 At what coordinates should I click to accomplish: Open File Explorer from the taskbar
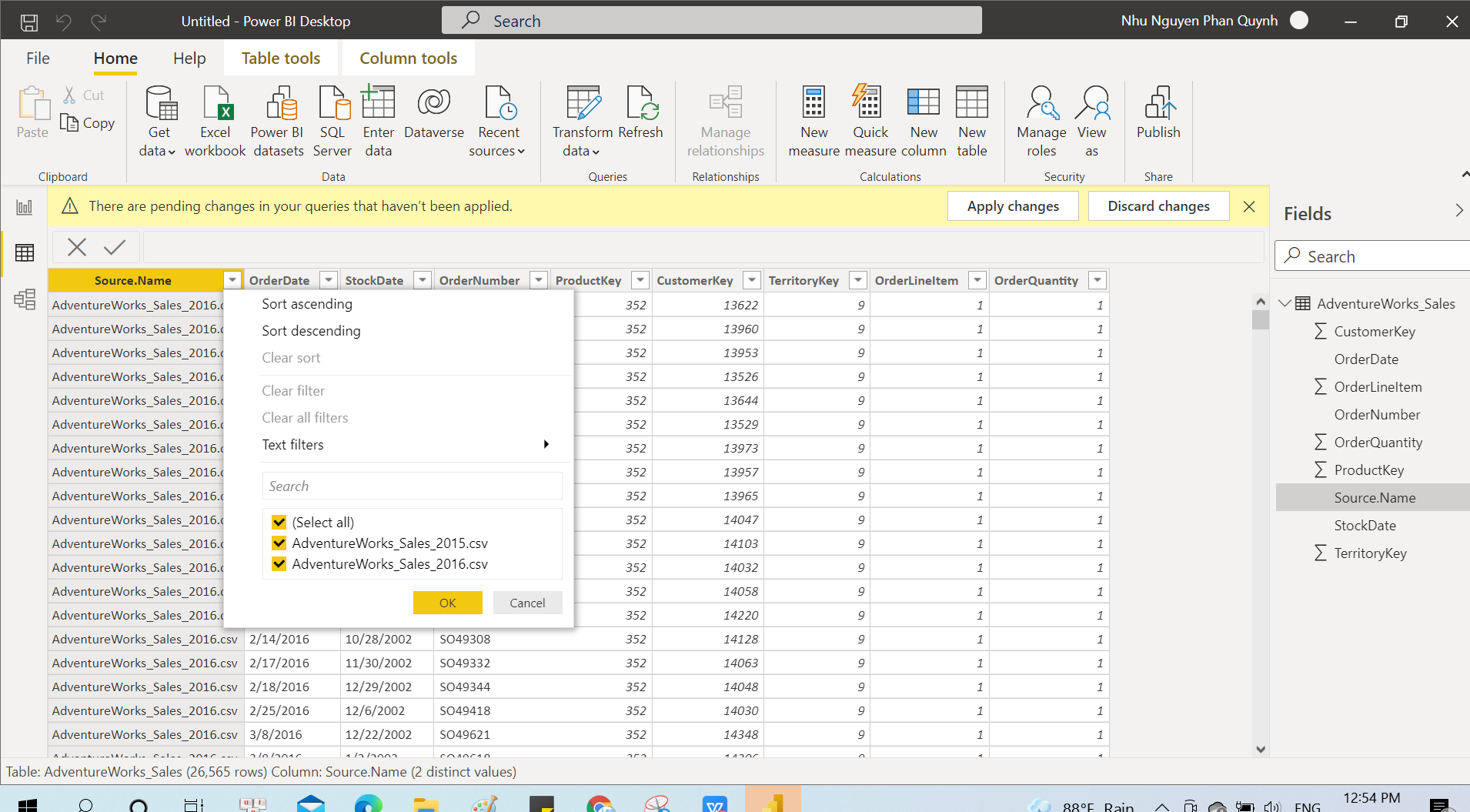tap(426, 805)
